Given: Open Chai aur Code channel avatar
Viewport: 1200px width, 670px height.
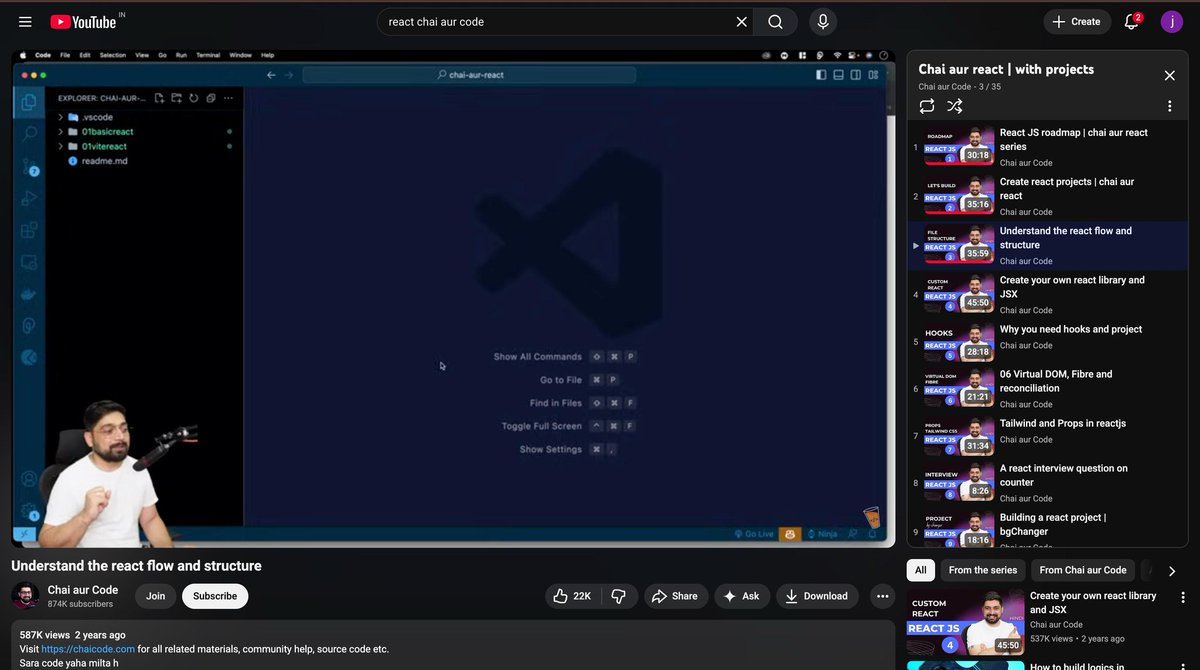Looking at the screenshot, I should pyautogui.click(x=25, y=596).
